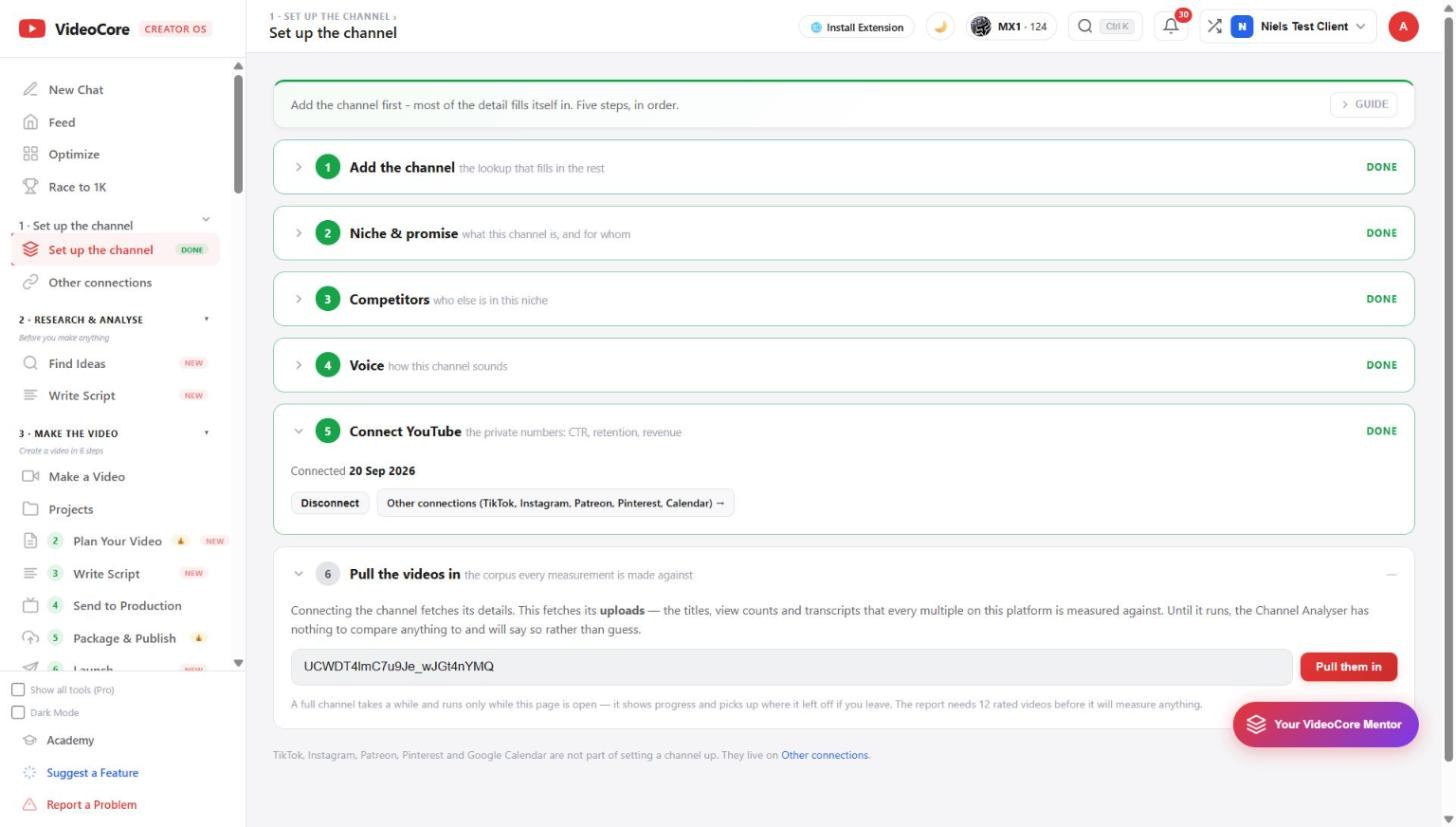The height and width of the screenshot is (827, 1456).
Task: Follow the Other connections link in footer note
Action: [x=825, y=755]
